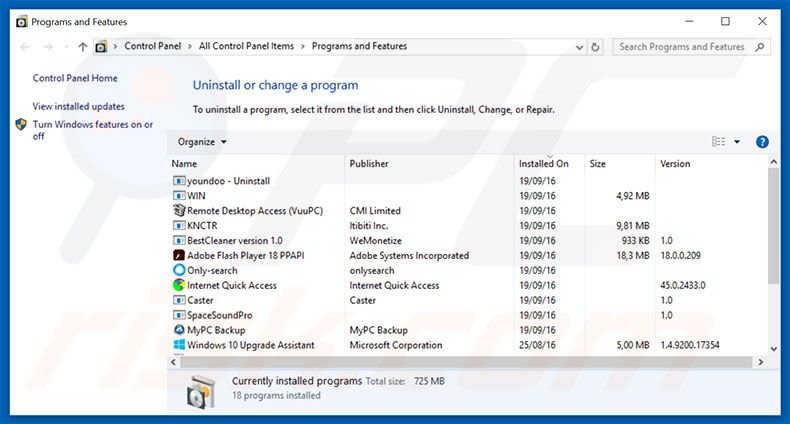Click the WIN program icon
Screen dimensions: 790x424
179,195
